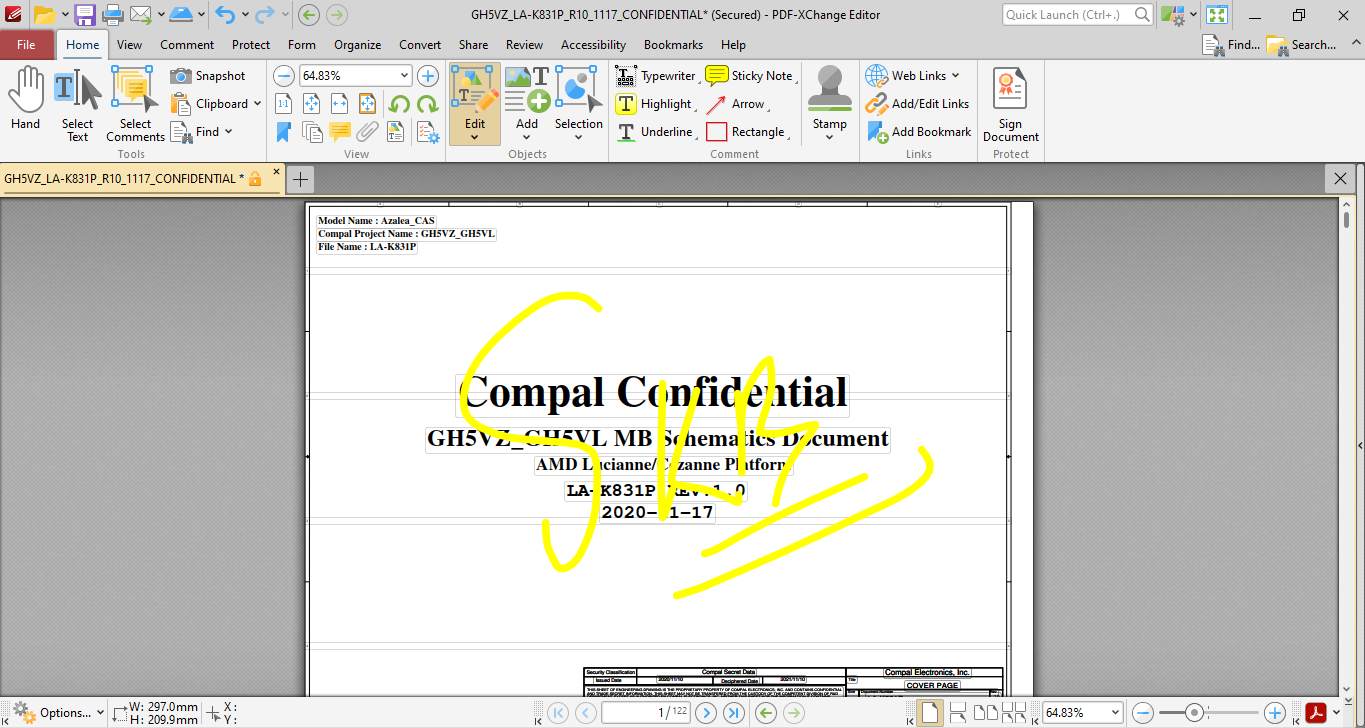Show the Attachments paperclip pane

click(x=368, y=132)
